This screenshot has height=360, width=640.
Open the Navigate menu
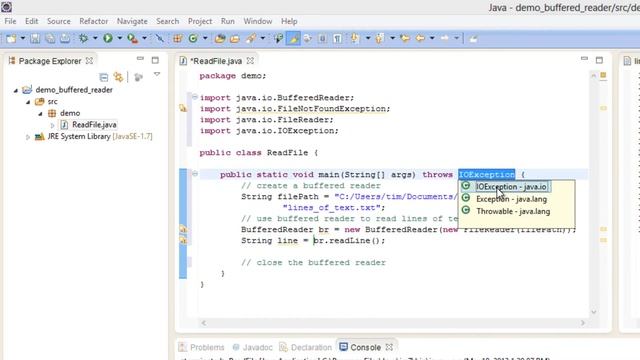pos(132,21)
